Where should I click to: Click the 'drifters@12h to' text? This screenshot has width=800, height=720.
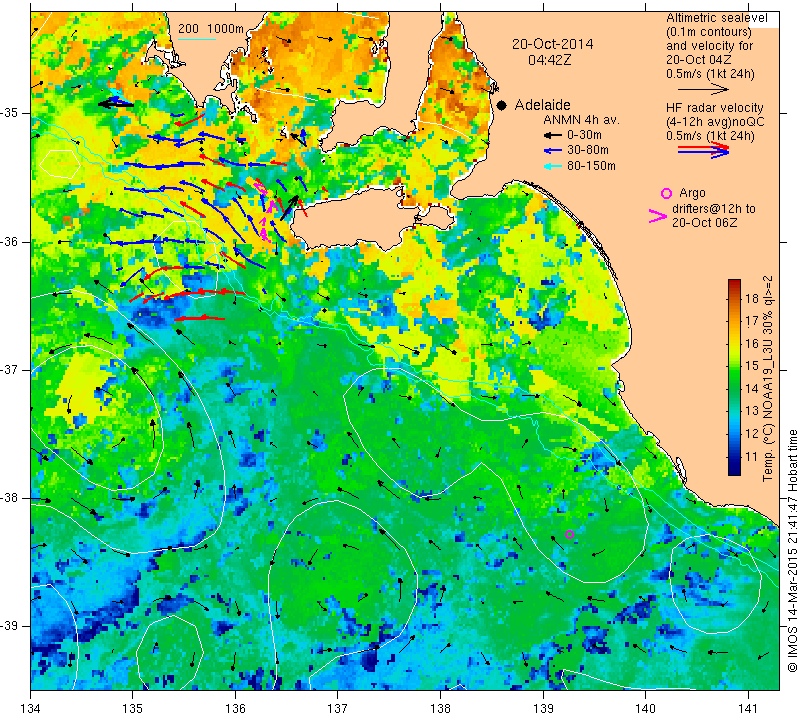pyautogui.click(x=713, y=209)
